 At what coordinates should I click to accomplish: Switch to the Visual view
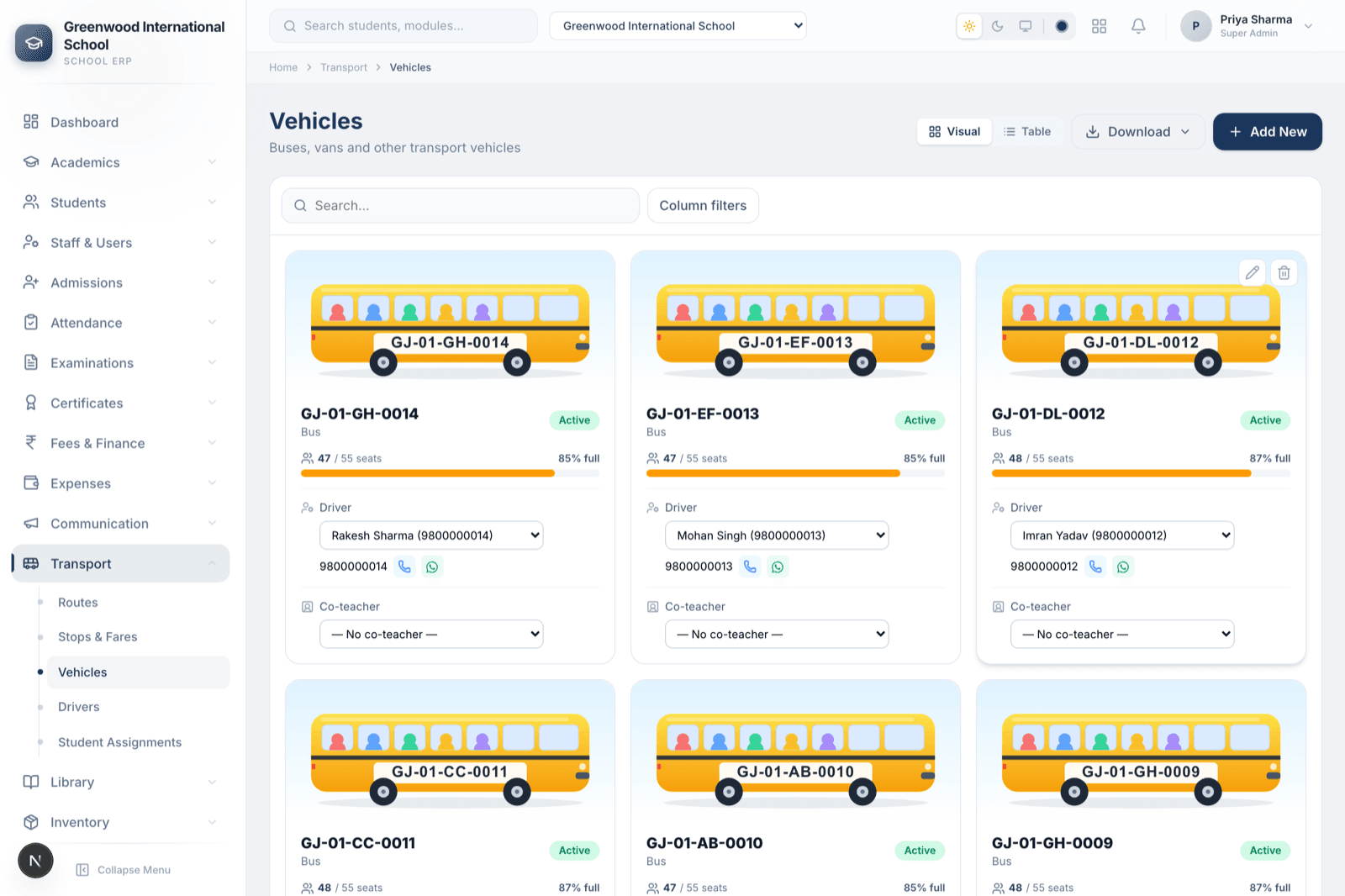tap(955, 132)
